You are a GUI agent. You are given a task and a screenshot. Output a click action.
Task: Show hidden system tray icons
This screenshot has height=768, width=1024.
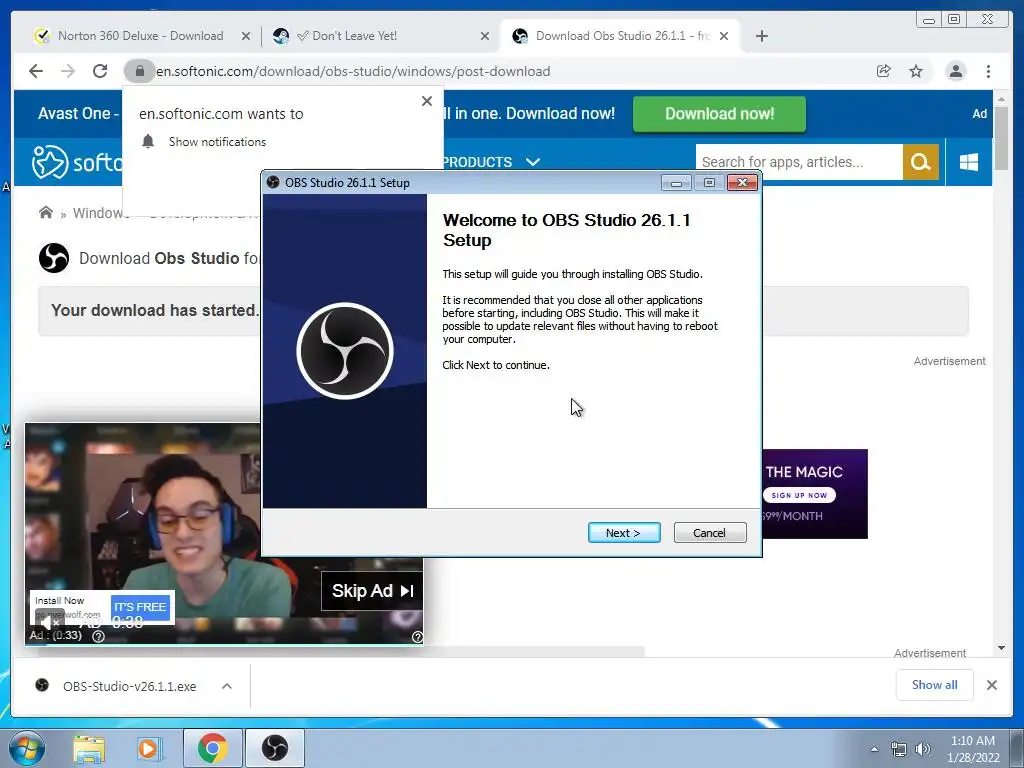point(874,749)
